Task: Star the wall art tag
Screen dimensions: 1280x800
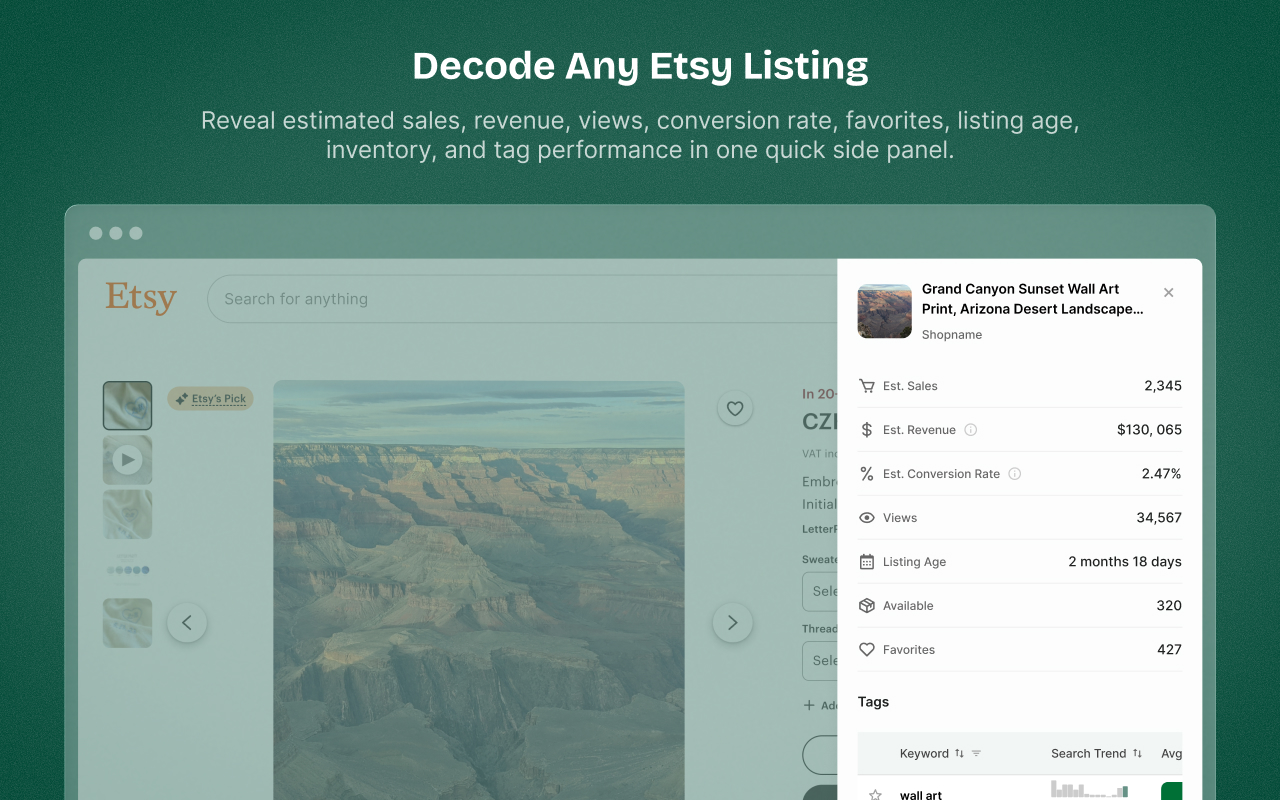Action: pyautogui.click(x=876, y=795)
